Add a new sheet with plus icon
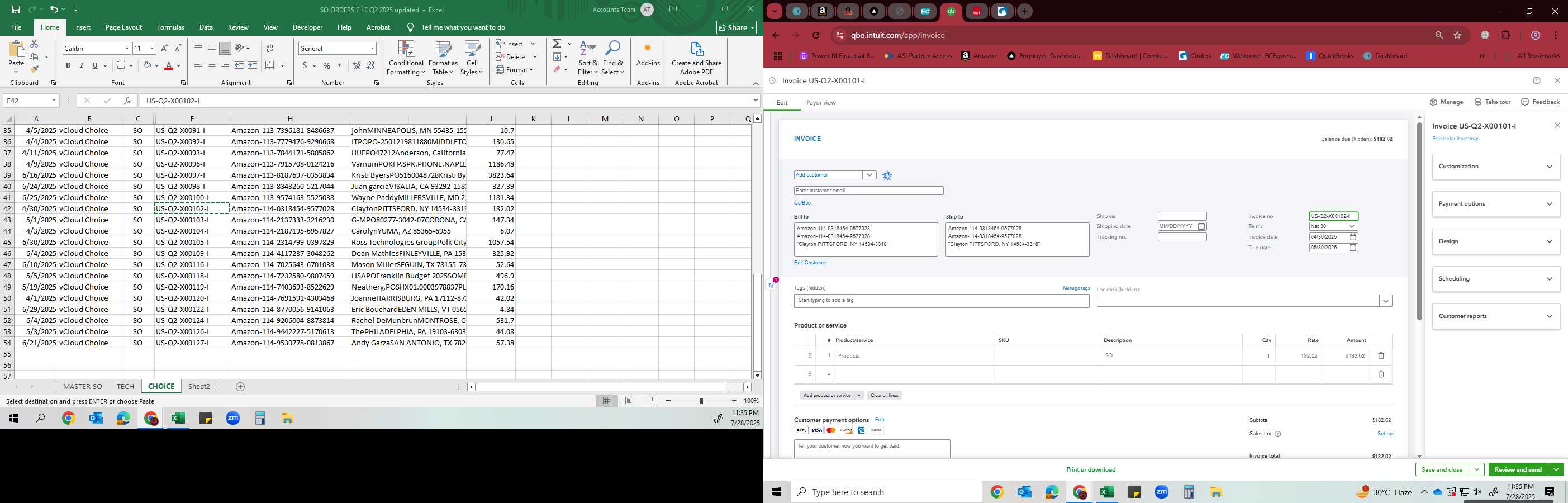 click(x=240, y=387)
